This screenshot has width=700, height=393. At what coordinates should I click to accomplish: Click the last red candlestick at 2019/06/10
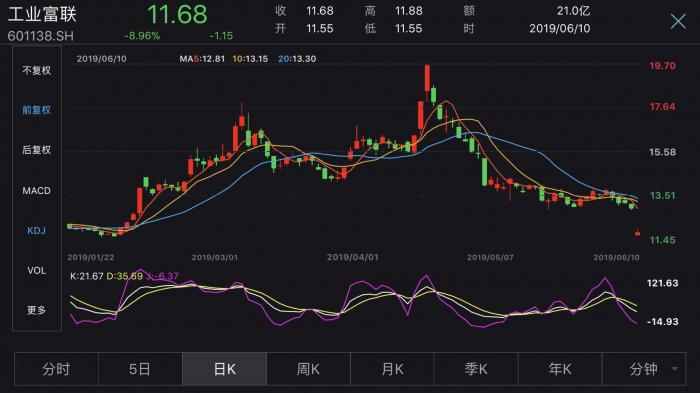click(x=638, y=233)
